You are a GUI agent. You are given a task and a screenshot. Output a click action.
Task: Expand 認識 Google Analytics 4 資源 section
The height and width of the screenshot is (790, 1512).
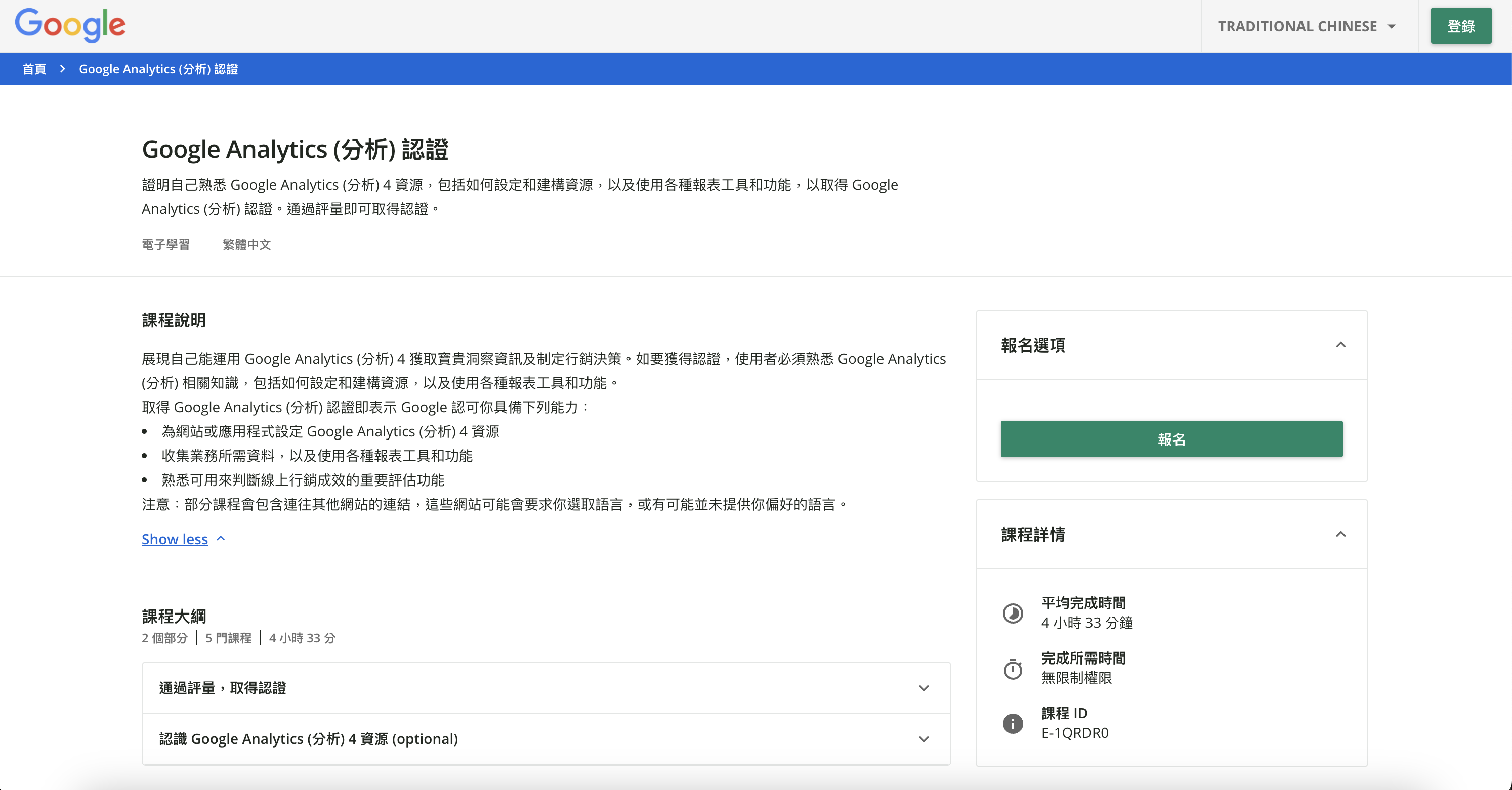(923, 739)
